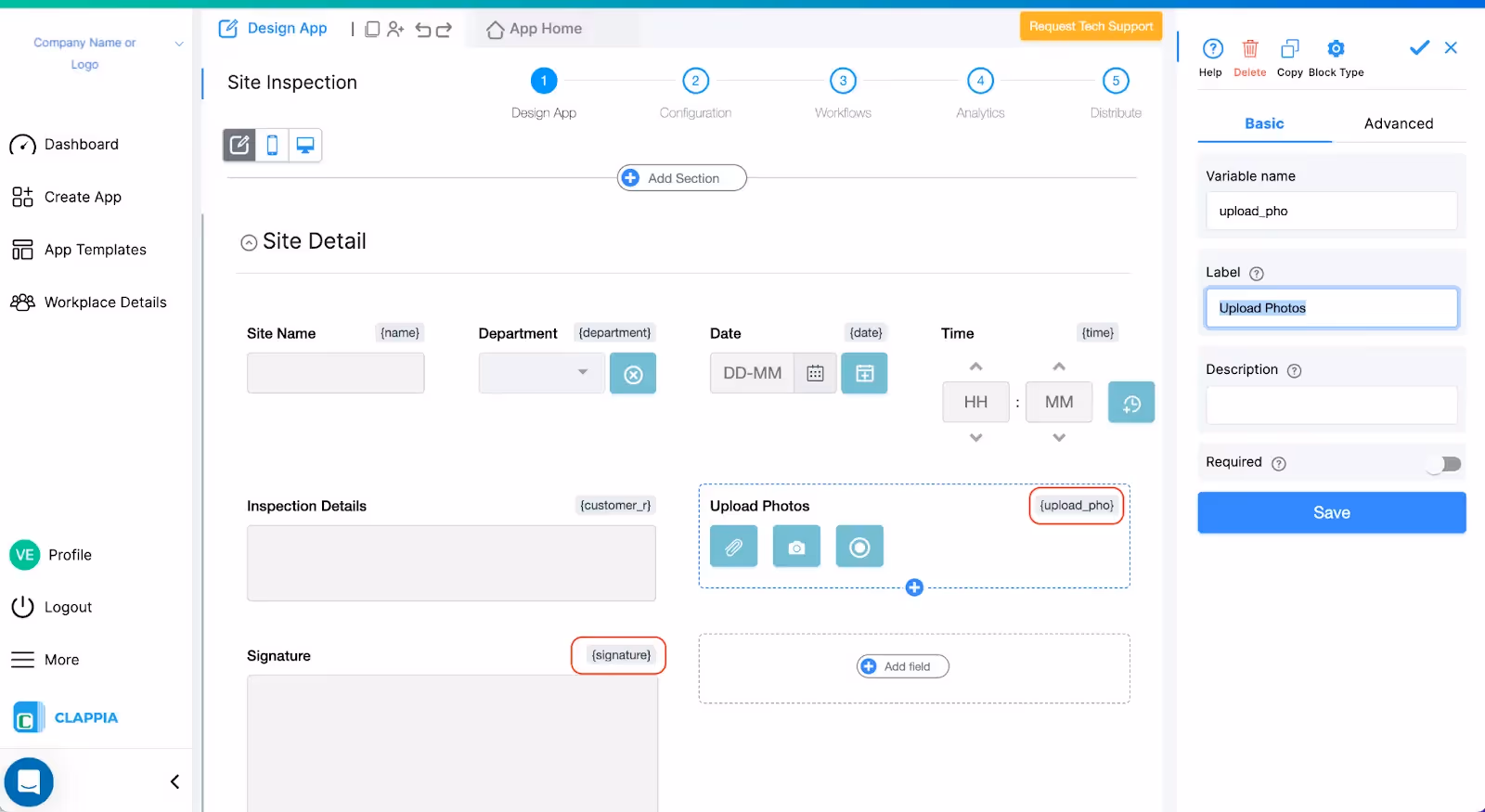
Task: Expand the Company Name dropdown chevron
Action: (x=179, y=44)
